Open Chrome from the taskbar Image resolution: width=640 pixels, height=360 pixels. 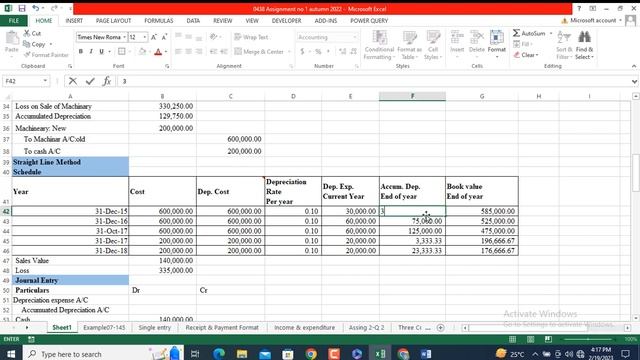coord(311,354)
